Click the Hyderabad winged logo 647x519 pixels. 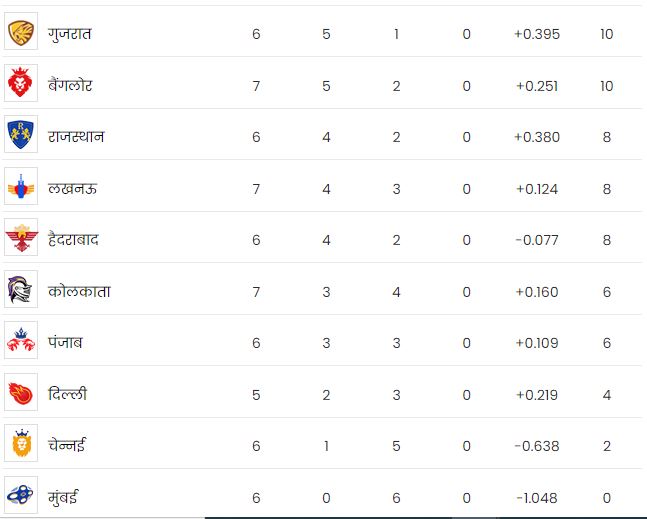click(21, 240)
